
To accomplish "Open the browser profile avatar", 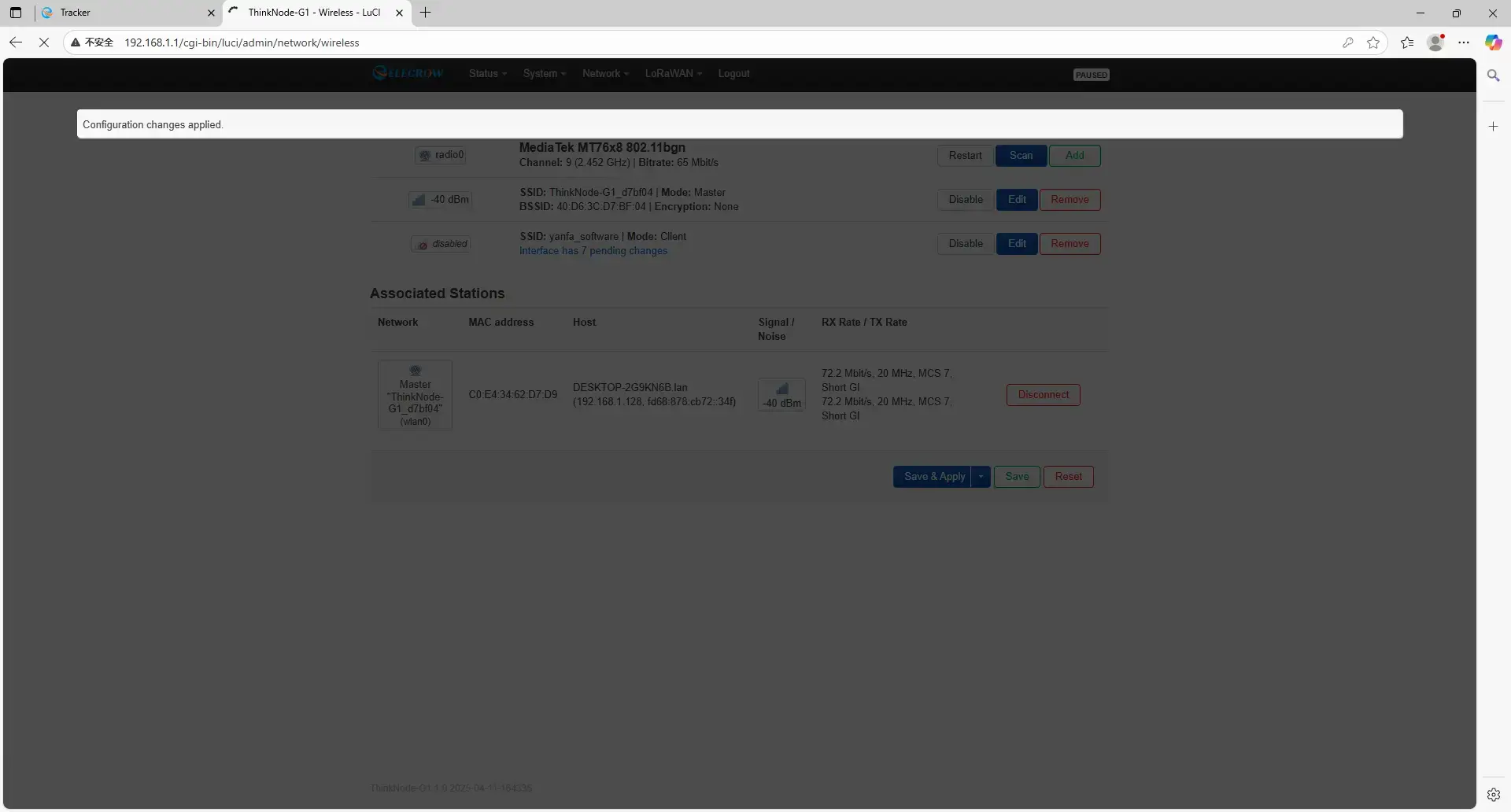I will 1435,42.
